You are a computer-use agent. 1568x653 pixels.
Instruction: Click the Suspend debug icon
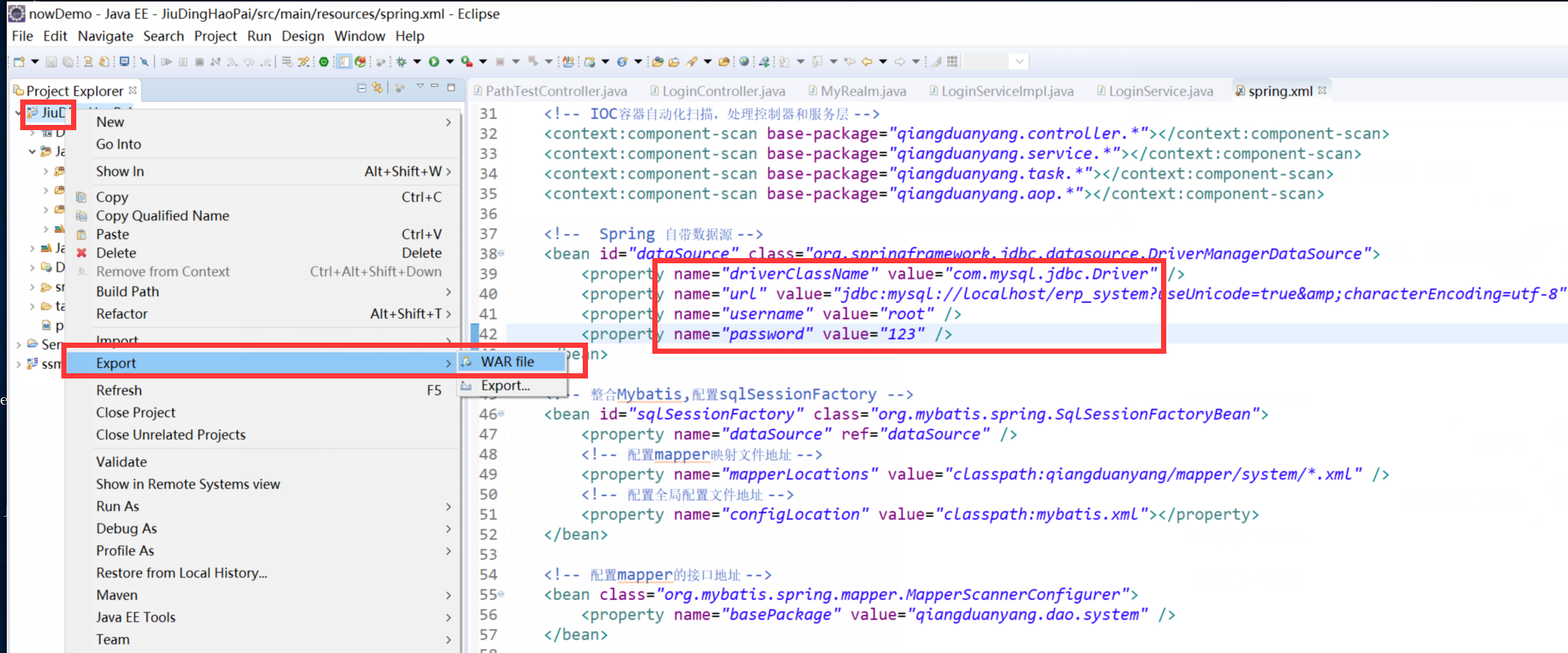pyautogui.click(x=183, y=61)
